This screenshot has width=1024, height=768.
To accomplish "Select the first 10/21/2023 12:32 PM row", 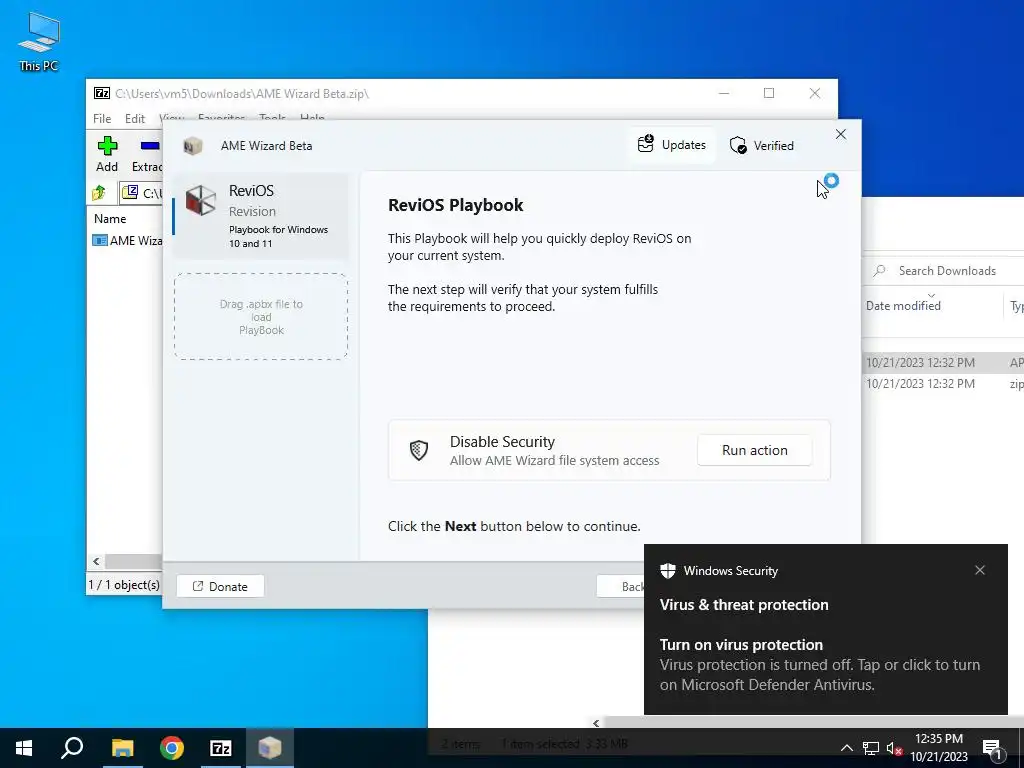I will point(943,362).
